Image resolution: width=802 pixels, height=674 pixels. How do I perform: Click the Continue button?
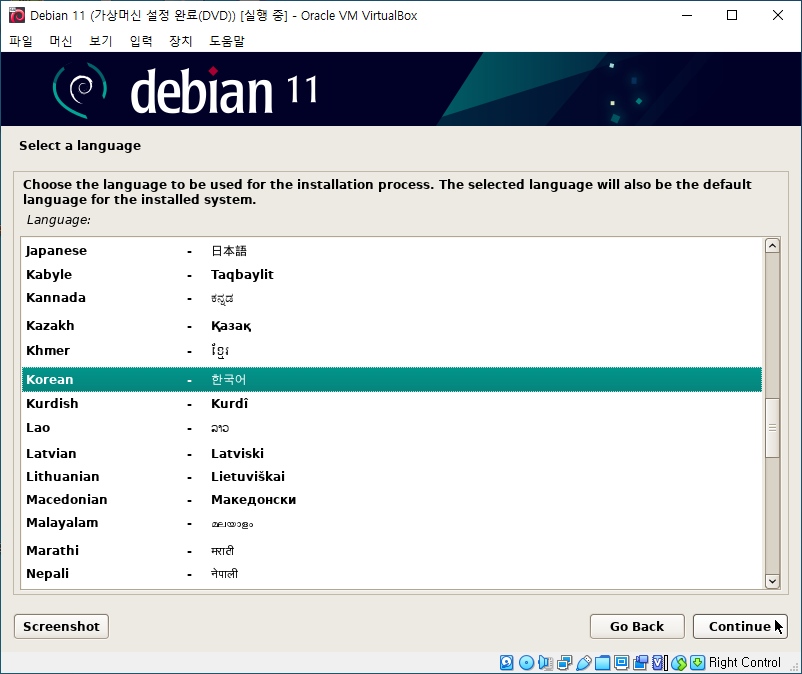[740, 626]
